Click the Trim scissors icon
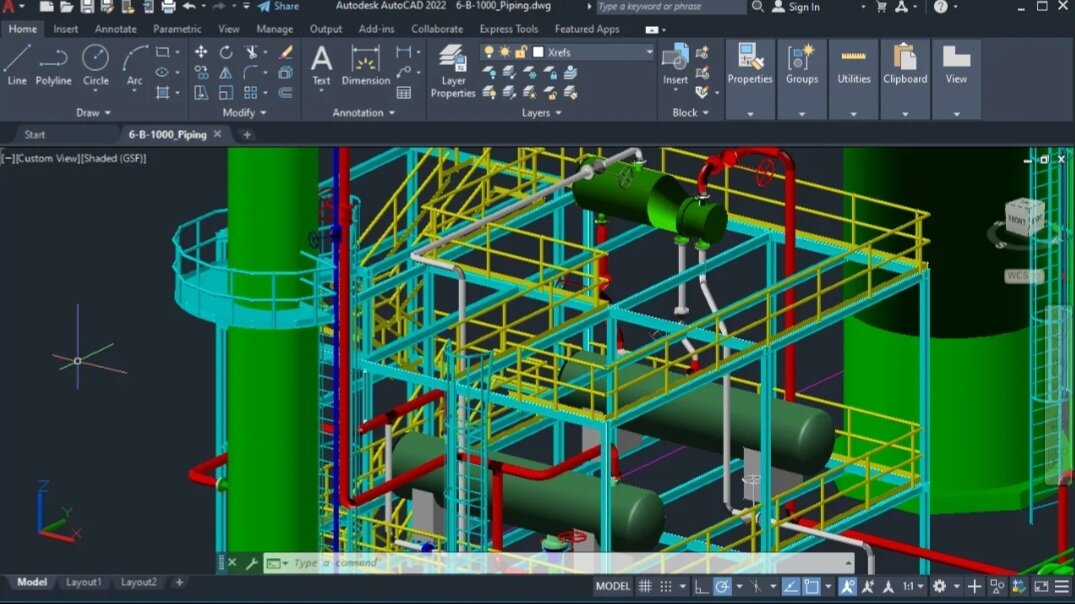The width and height of the screenshot is (1075, 604). tap(251, 52)
